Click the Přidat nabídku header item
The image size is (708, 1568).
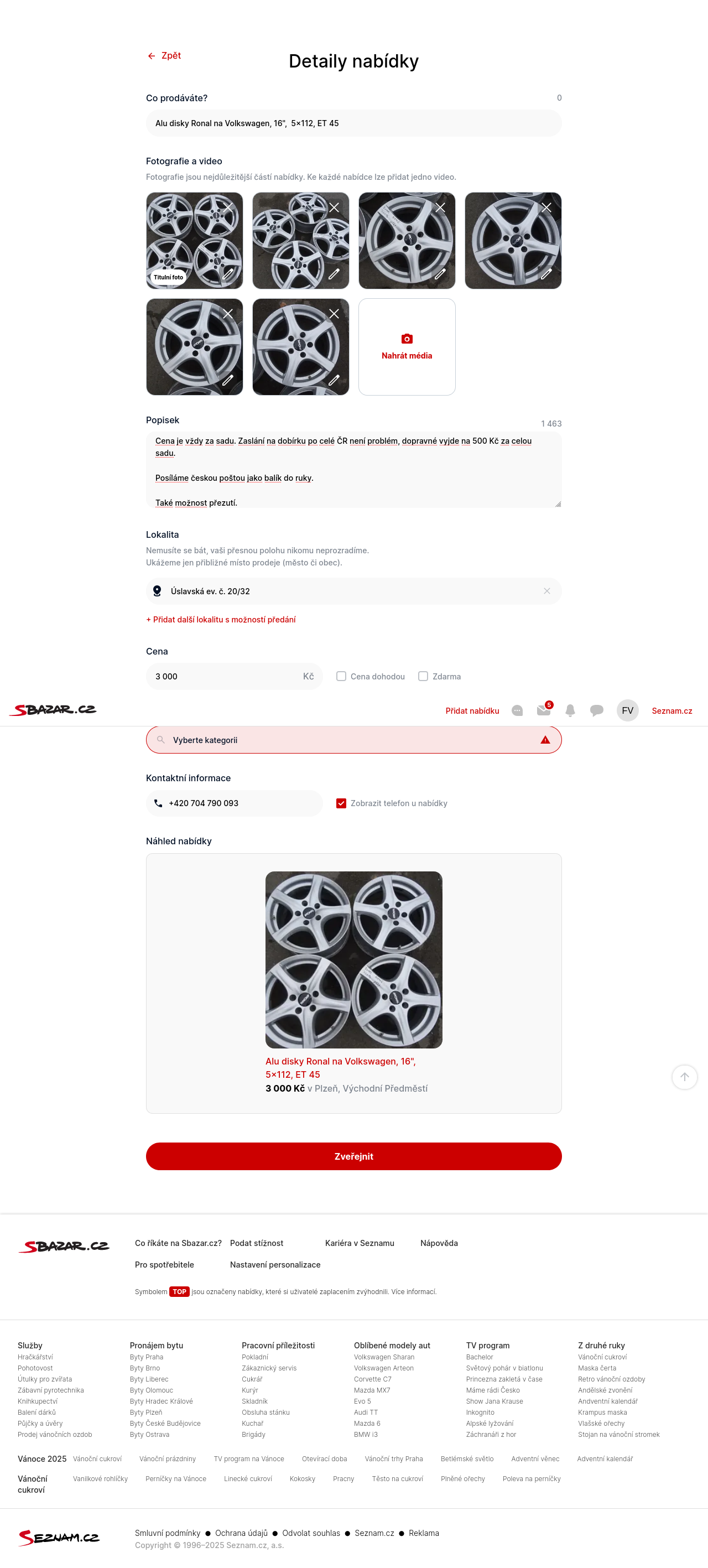tap(472, 710)
